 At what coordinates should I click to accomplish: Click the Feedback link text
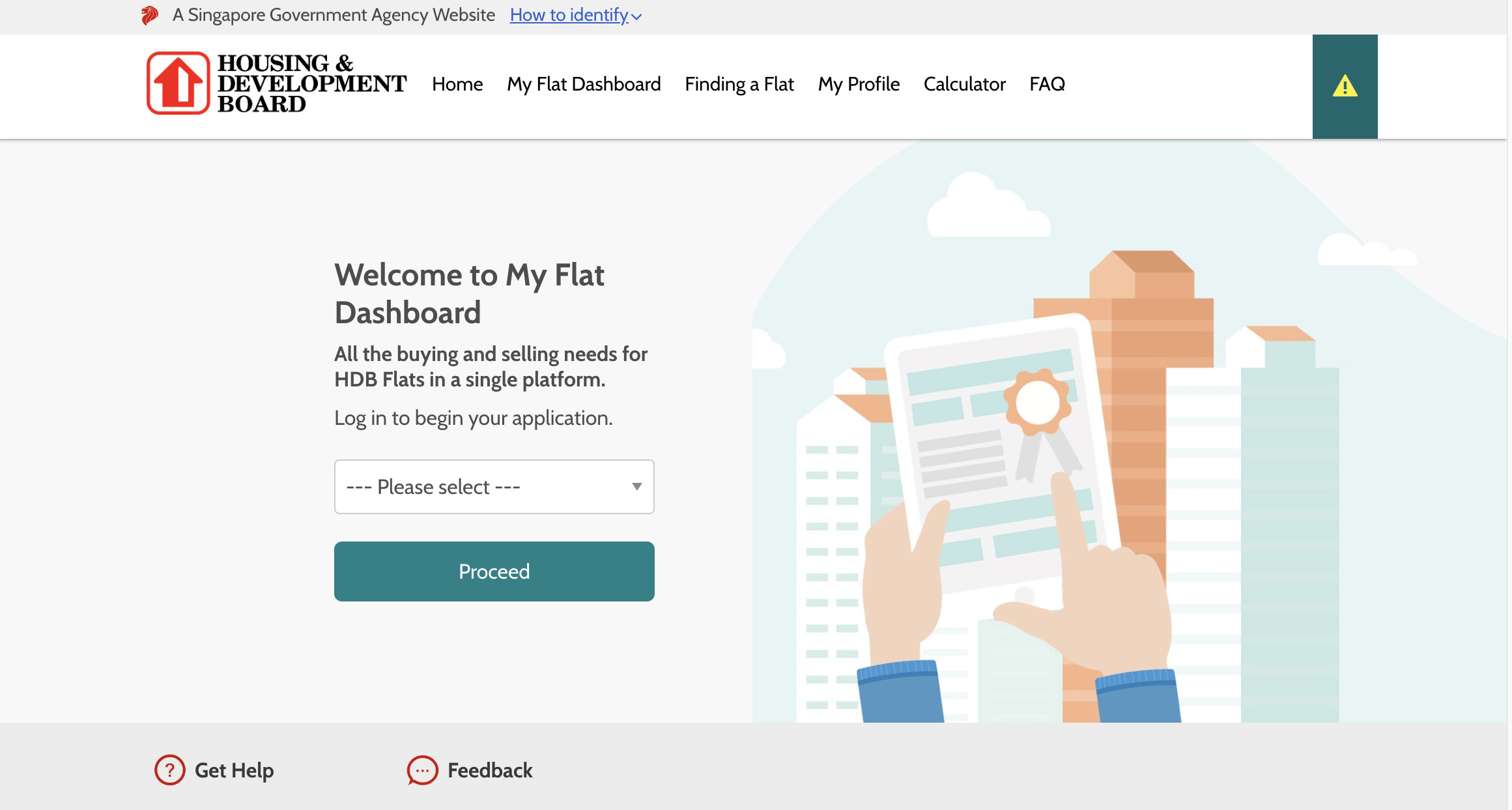coord(490,770)
